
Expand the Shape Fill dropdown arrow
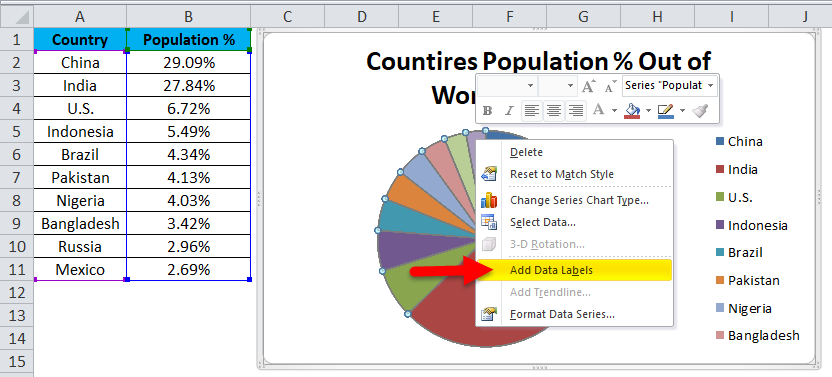point(648,110)
